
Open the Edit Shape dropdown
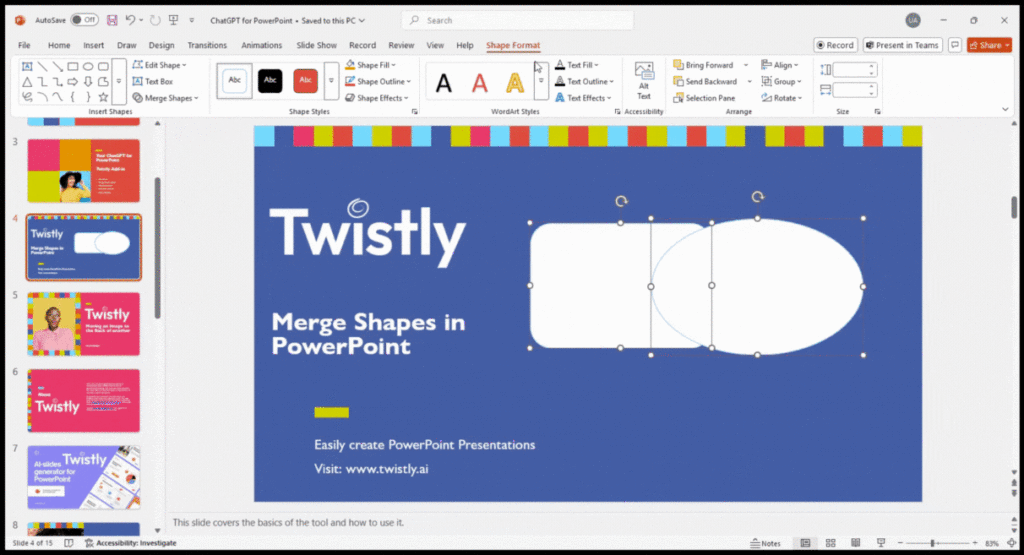(x=160, y=65)
